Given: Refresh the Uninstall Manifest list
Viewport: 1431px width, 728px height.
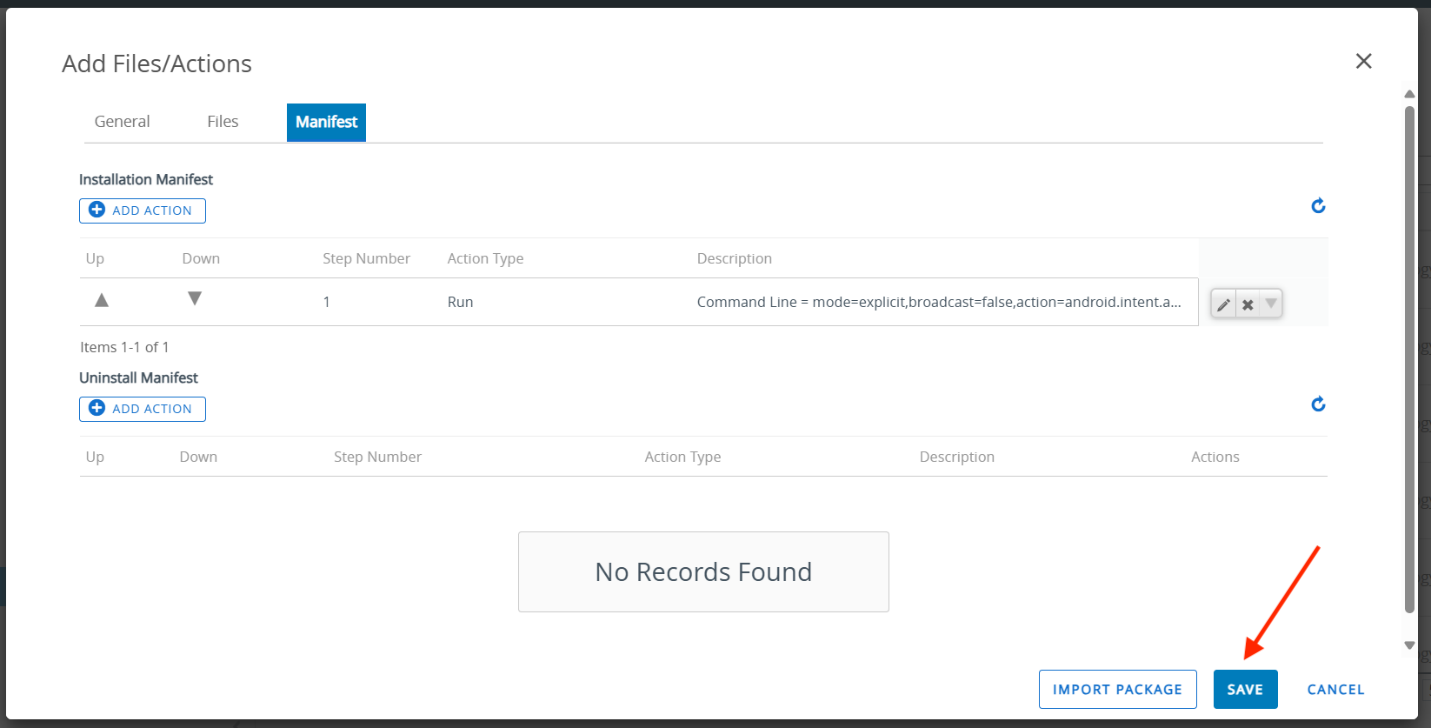Looking at the screenshot, I should [x=1318, y=404].
